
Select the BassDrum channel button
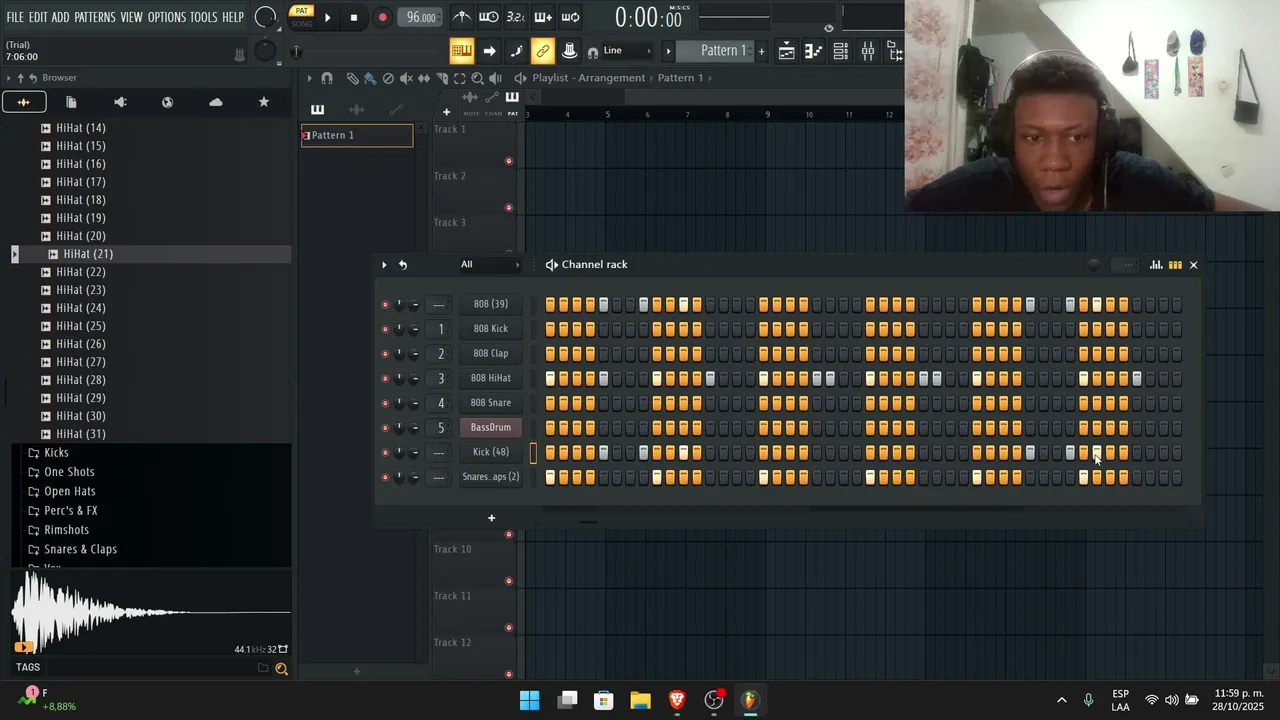pyautogui.click(x=491, y=428)
